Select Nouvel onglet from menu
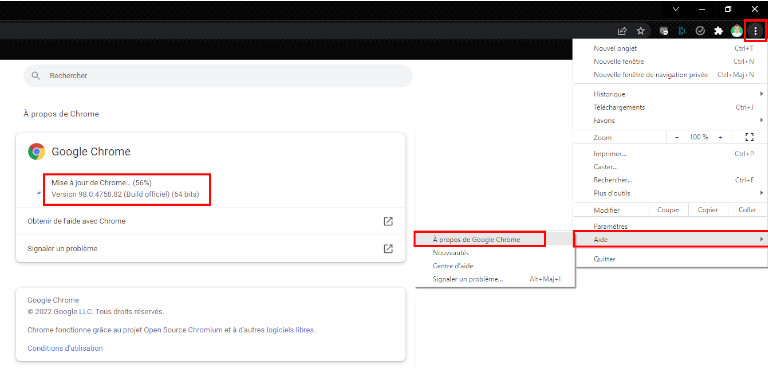This screenshot has width=768, height=381. tap(670, 48)
